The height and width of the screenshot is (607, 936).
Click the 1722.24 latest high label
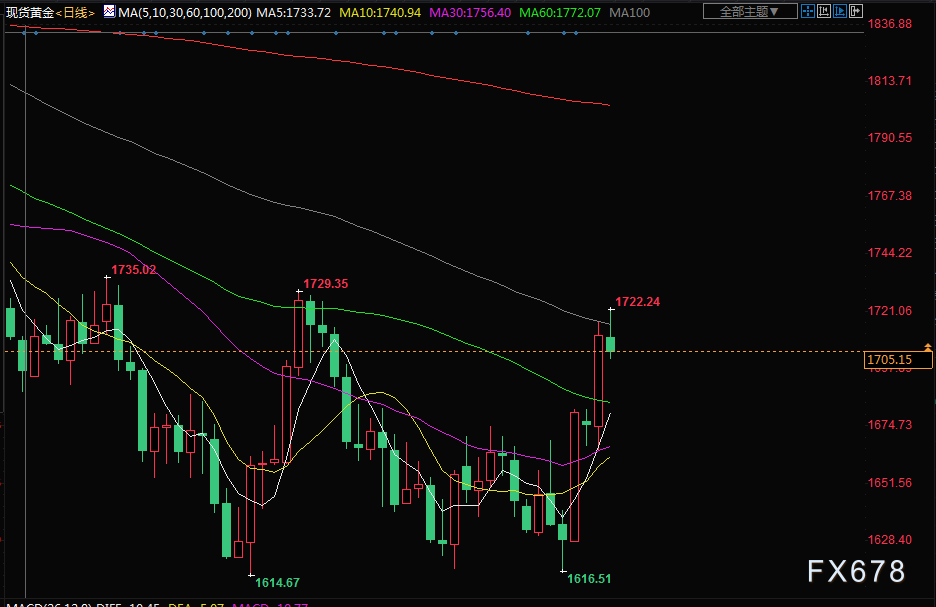pos(638,302)
